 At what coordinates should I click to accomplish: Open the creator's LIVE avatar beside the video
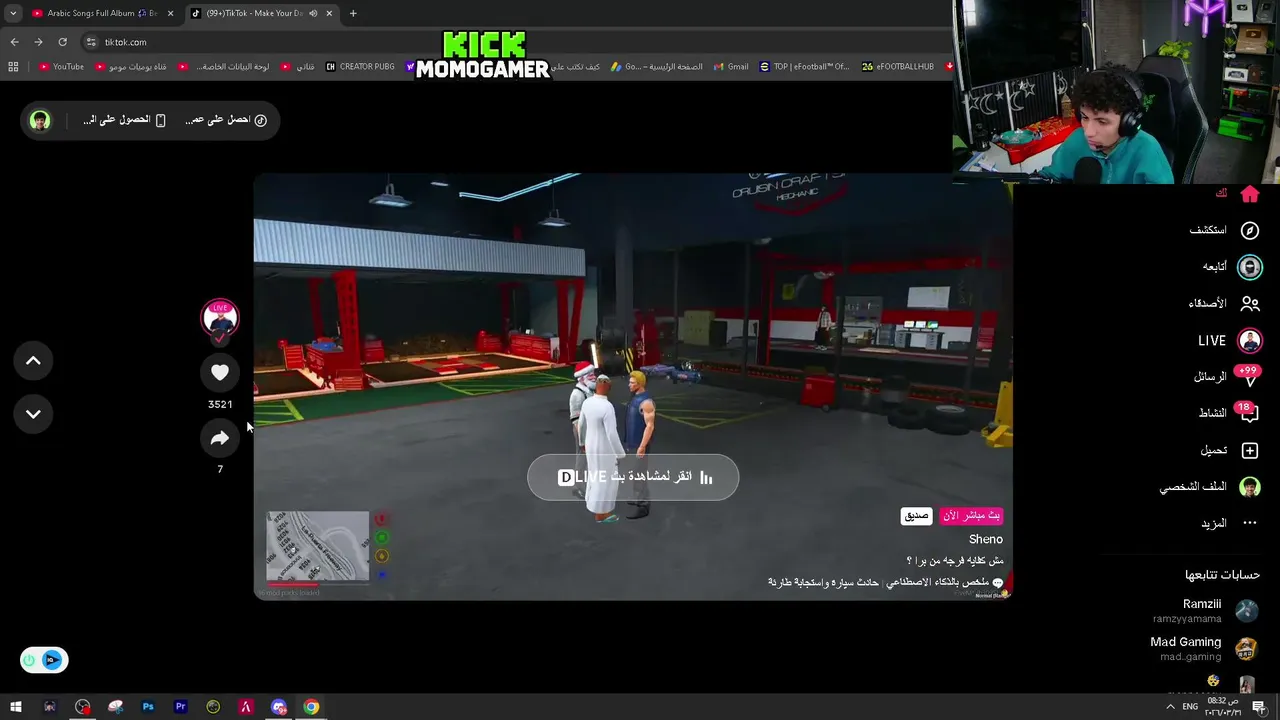tap(220, 319)
